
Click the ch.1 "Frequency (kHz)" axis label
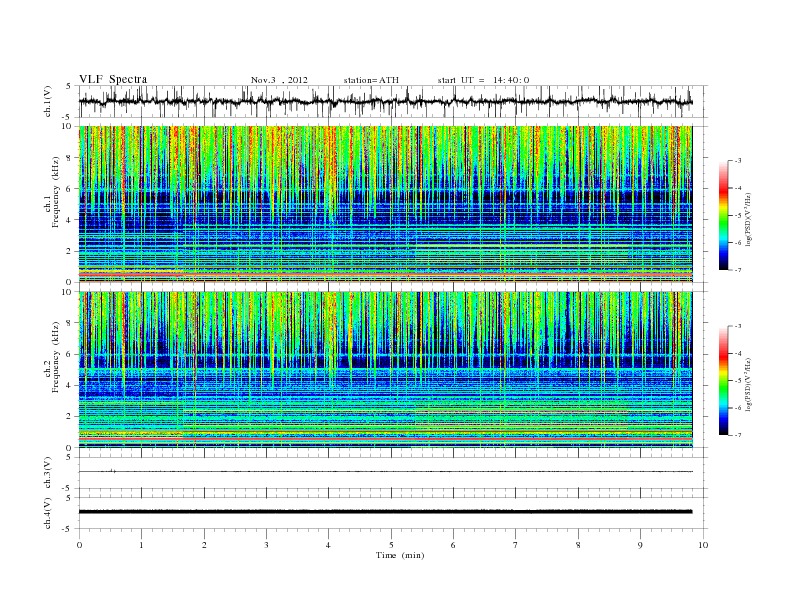56,192
